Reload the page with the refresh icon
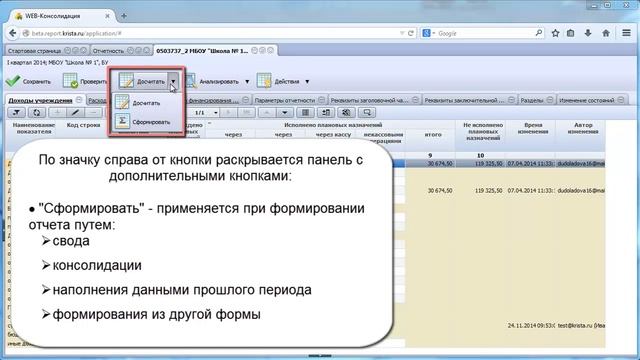The image size is (640, 360). click(411, 33)
